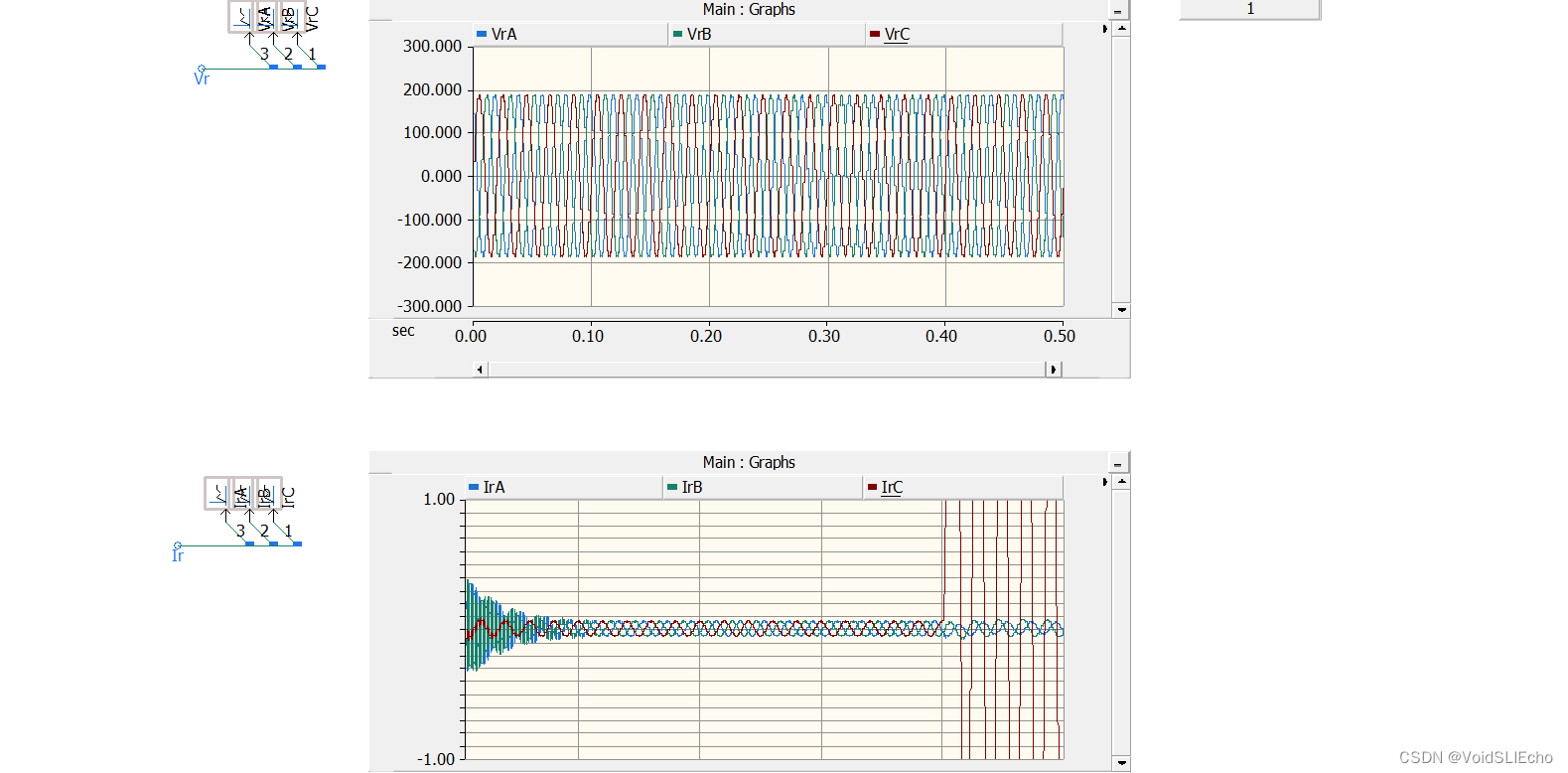Select the IrB curve legend entry
Viewport: 1568px width, 773px height.
762,488
